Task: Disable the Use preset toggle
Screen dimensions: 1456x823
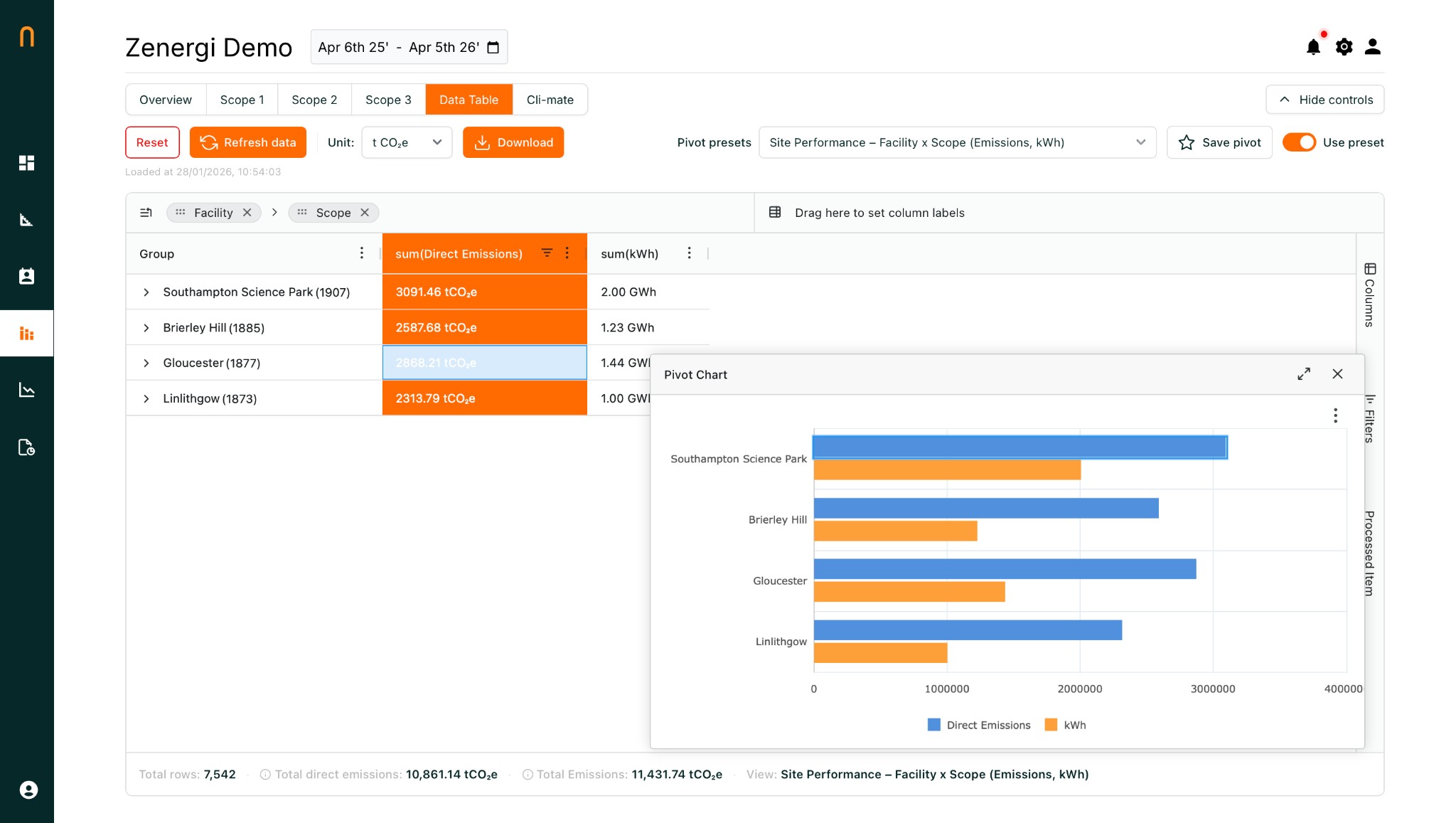Action: (1300, 142)
